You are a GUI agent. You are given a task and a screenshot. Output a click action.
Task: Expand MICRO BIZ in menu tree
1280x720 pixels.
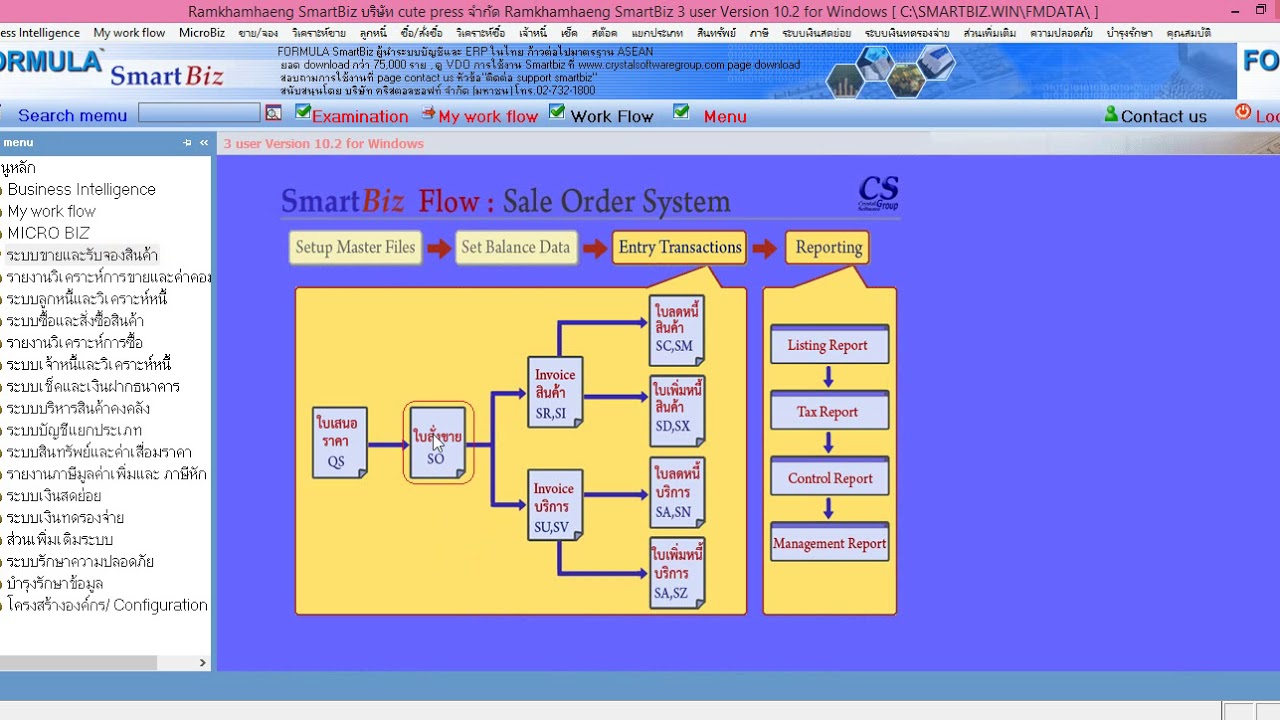tap(49, 233)
